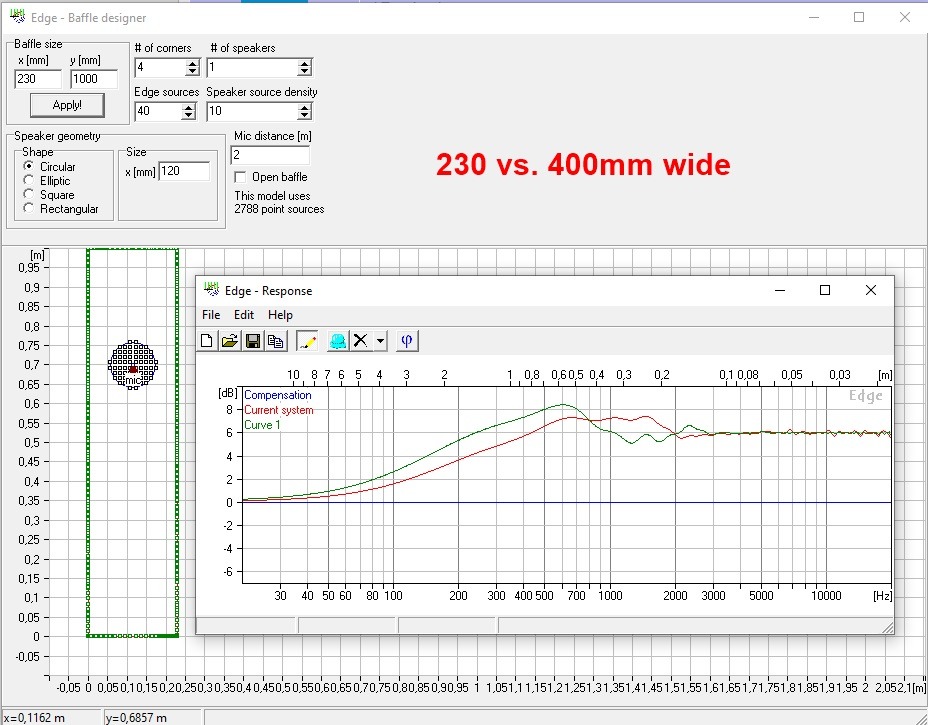928x725 pixels.
Task: Increase the Speaker source density stepper
Action: [x=304, y=107]
